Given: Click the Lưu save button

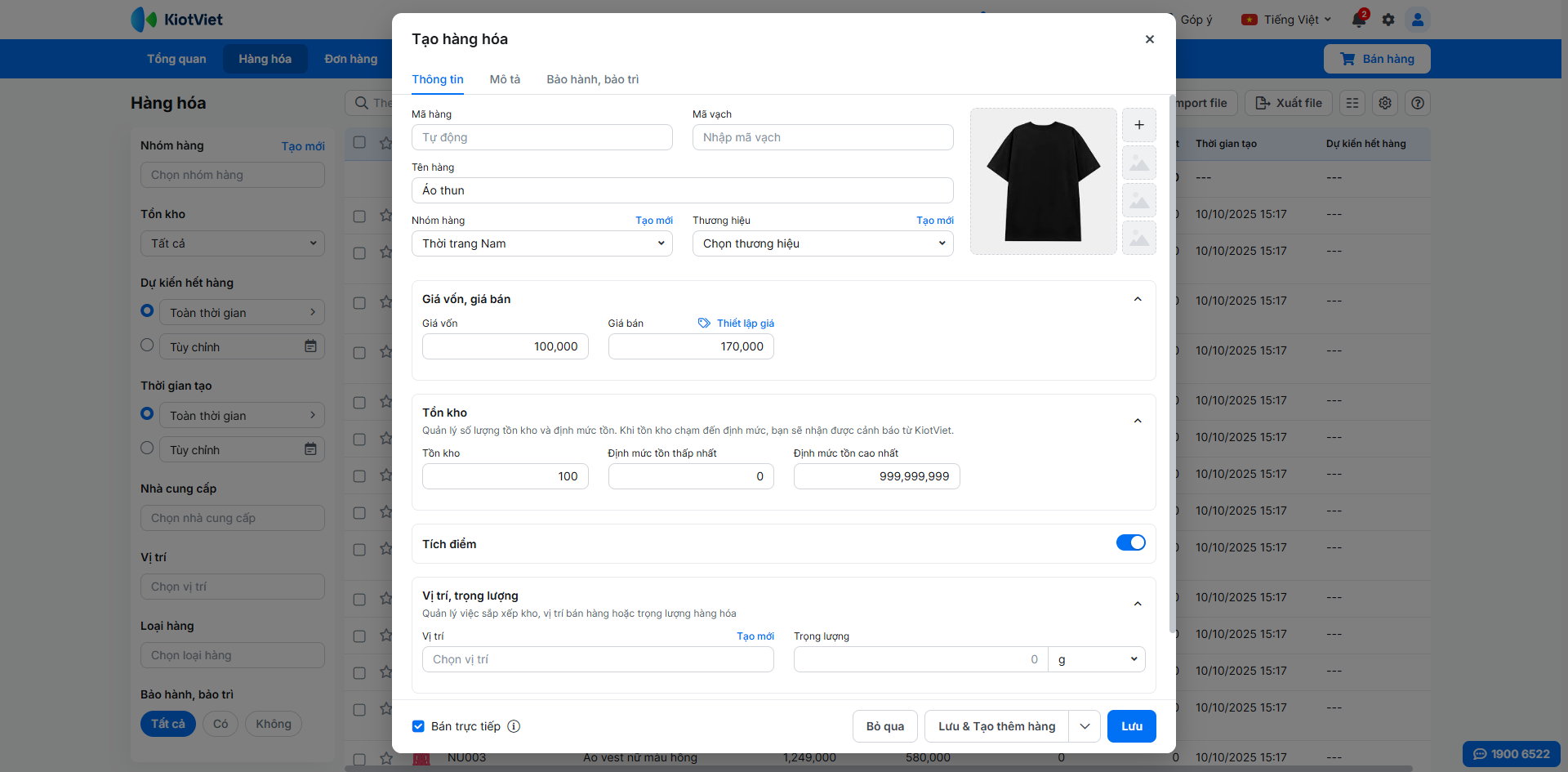Looking at the screenshot, I should [1131, 726].
